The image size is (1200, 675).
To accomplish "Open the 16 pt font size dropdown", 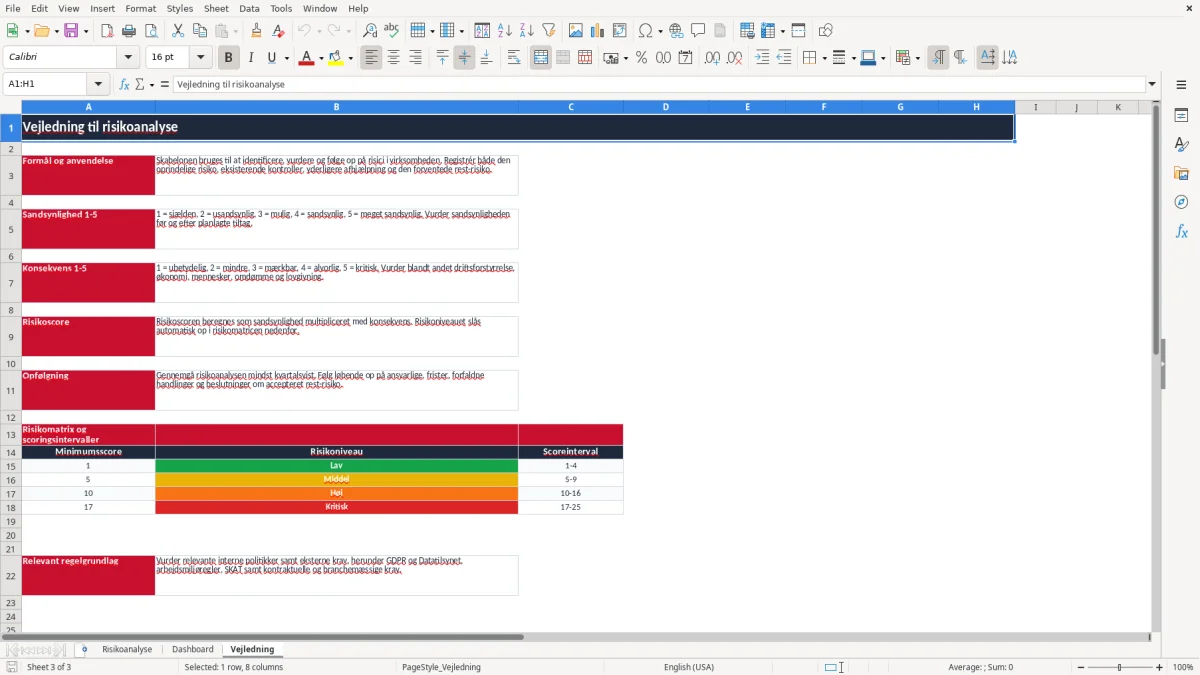I will coord(201,58).
